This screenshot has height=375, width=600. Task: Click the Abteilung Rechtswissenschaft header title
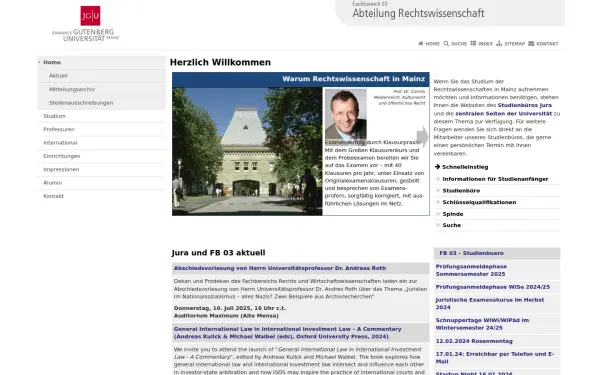418,13
